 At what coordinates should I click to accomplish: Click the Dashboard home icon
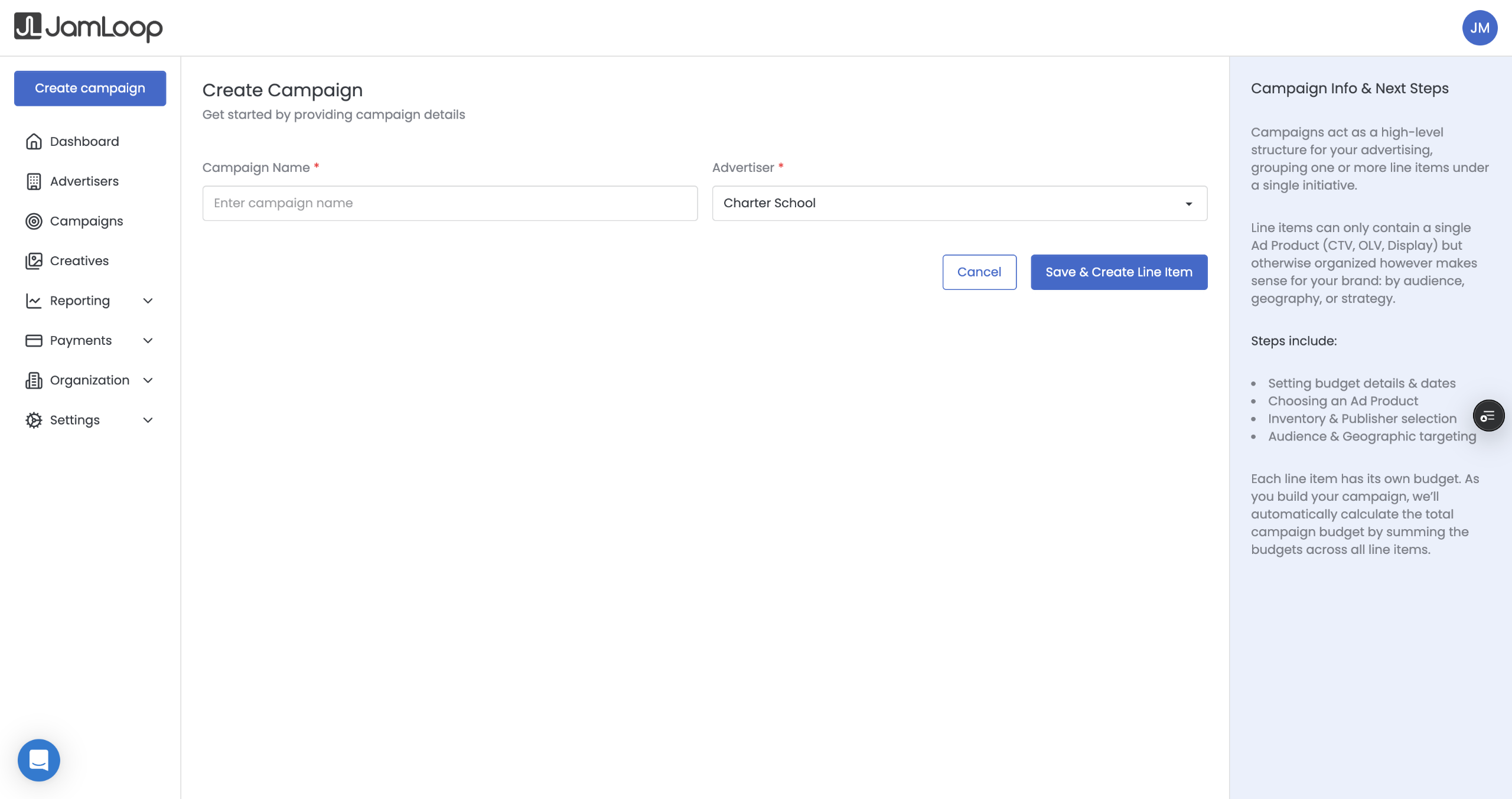click(34, 142)
